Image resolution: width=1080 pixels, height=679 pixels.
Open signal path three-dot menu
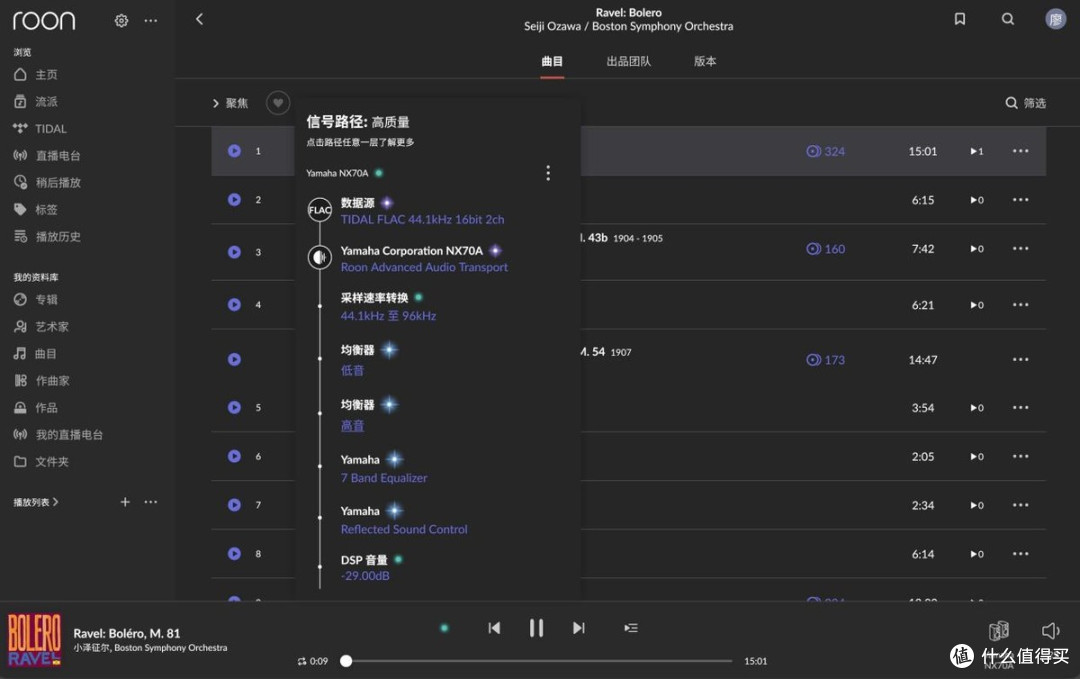click(548, 173)
